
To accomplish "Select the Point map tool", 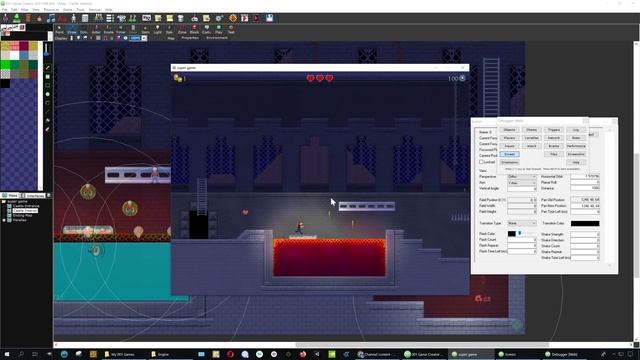I will [60, 29].
